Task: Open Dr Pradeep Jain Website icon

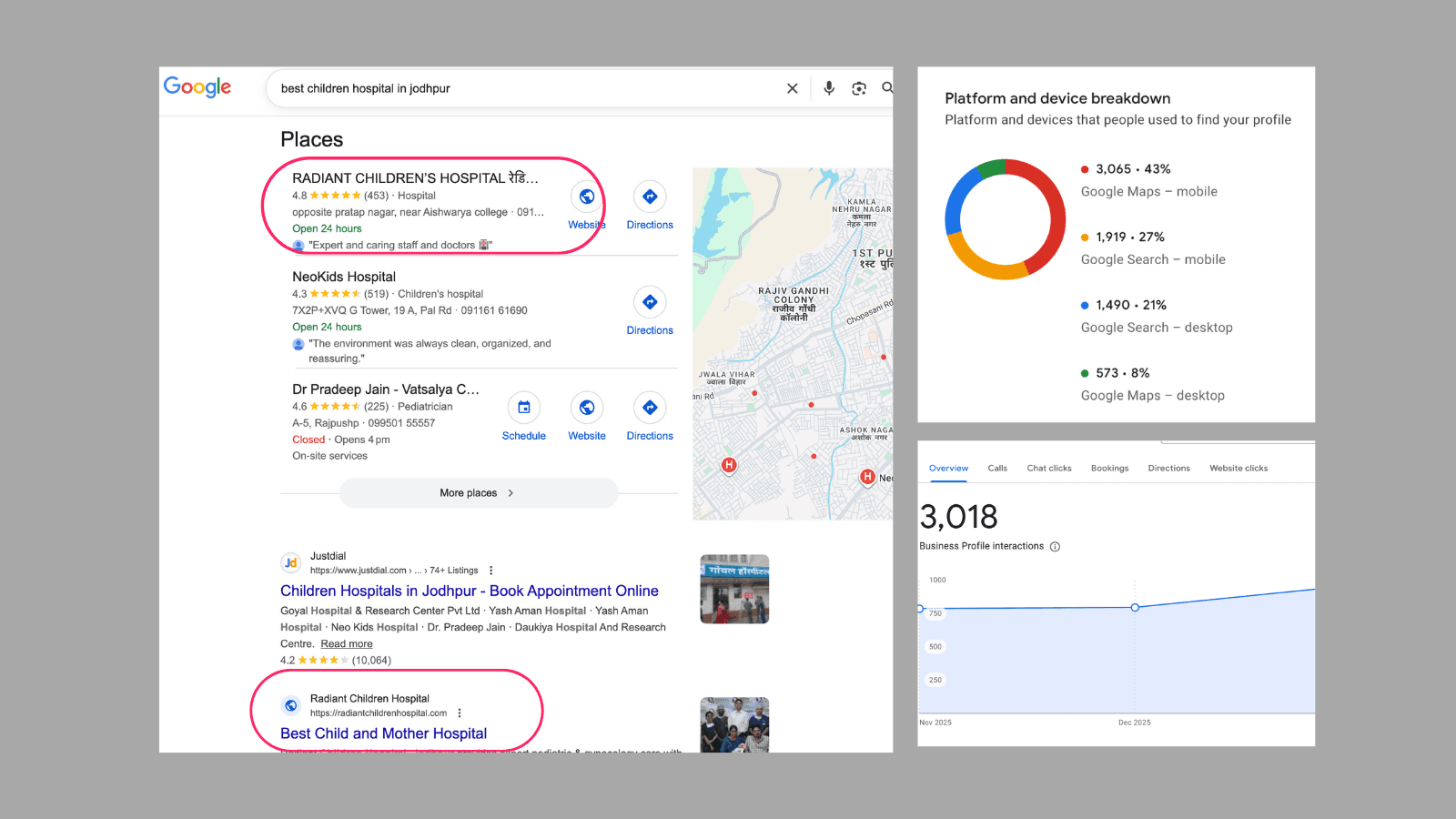Action: [x=587, y=408]
